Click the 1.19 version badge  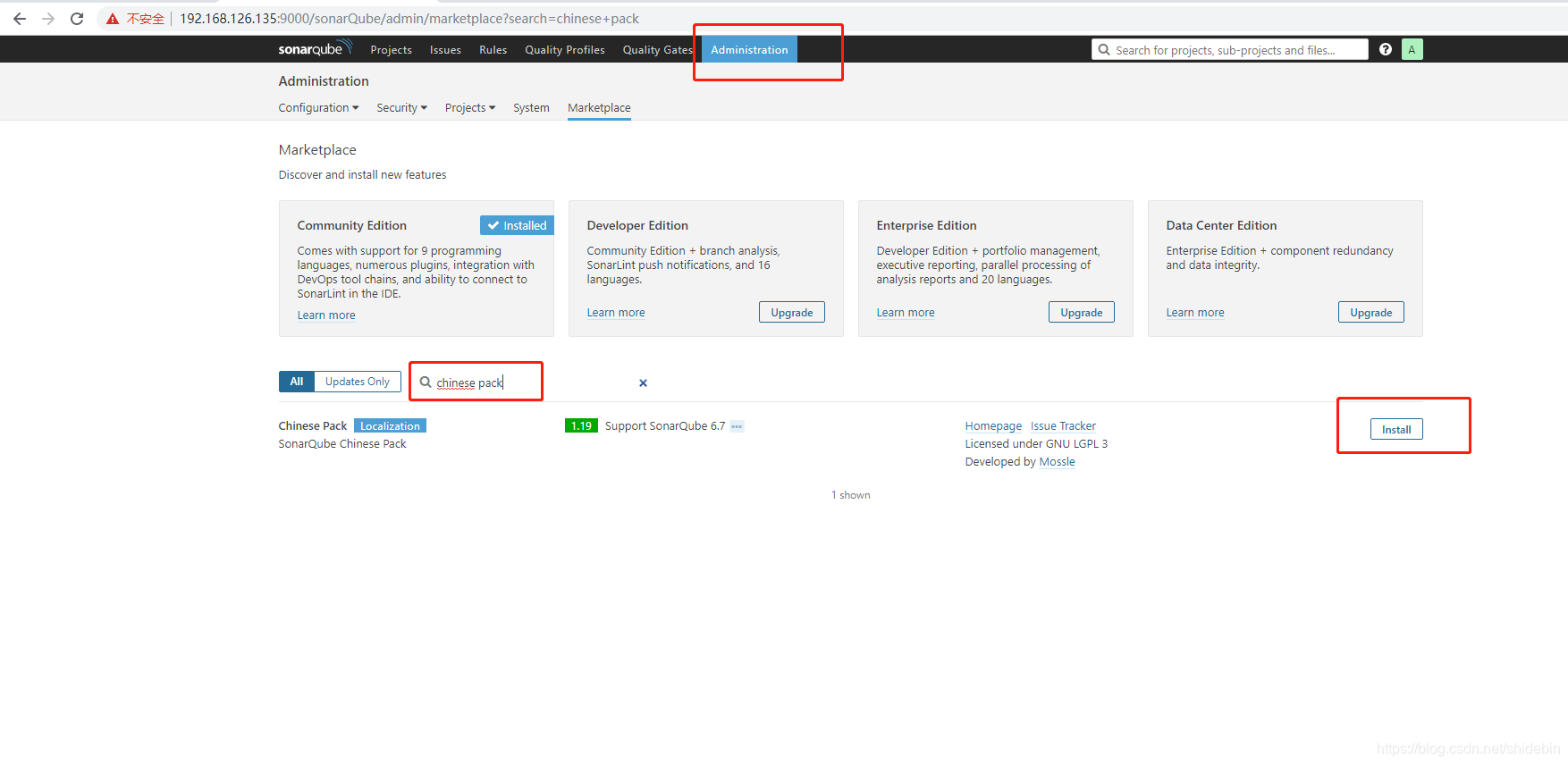tap(581, 425)
